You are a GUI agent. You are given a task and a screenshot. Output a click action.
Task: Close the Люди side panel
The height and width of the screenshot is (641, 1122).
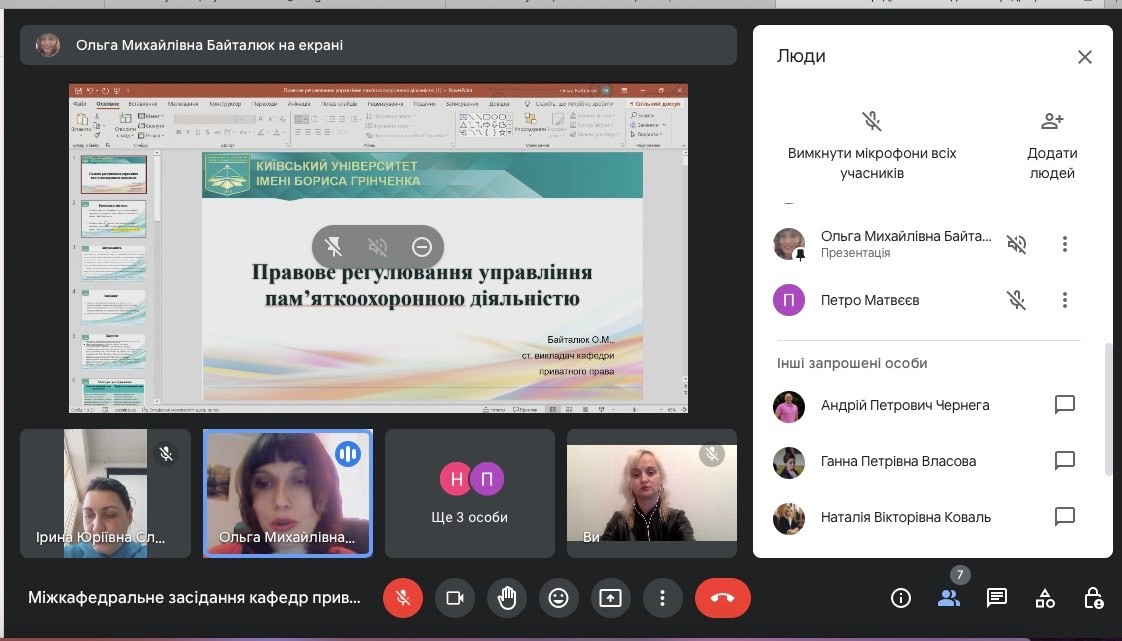point(1084,57)
